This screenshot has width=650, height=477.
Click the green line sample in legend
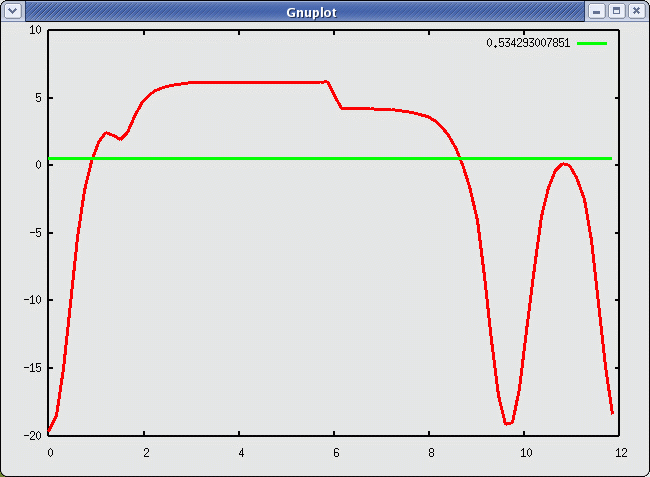592,43
